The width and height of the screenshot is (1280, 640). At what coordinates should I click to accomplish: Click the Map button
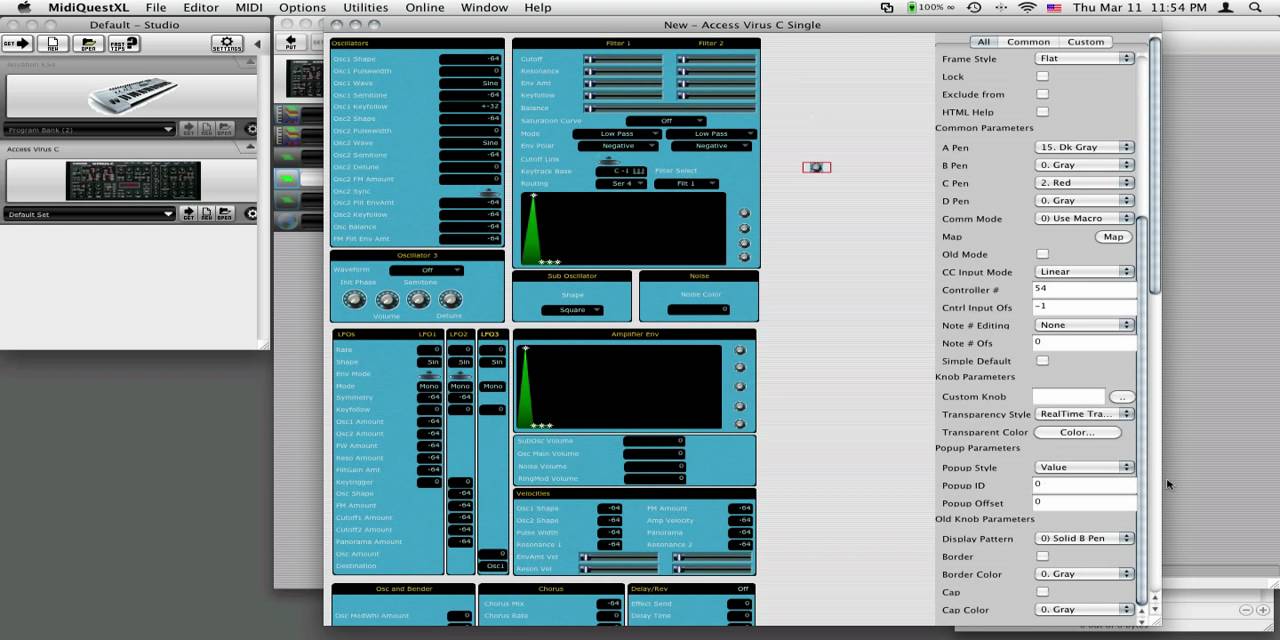(x=1113, y=237)
